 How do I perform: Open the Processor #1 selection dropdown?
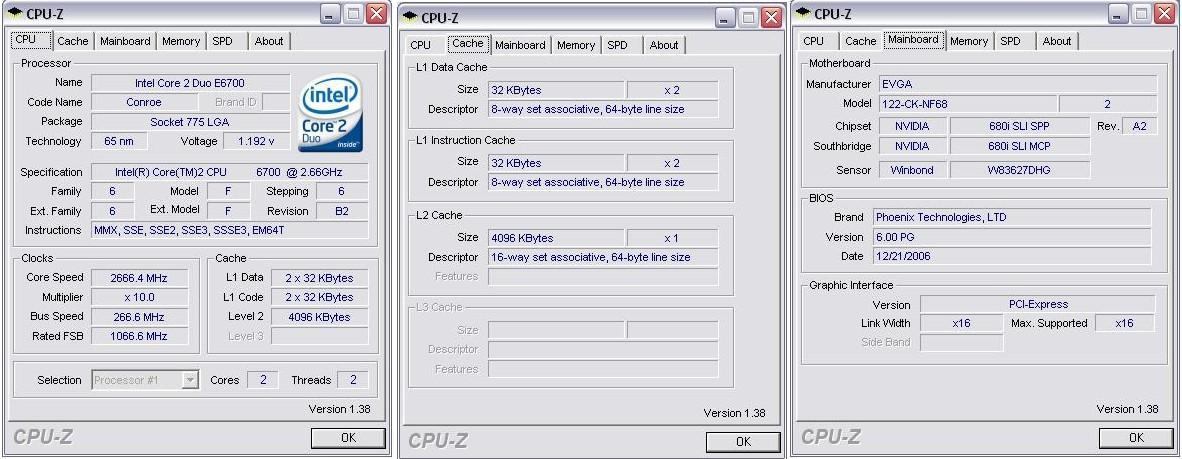[x=191, y=380]
